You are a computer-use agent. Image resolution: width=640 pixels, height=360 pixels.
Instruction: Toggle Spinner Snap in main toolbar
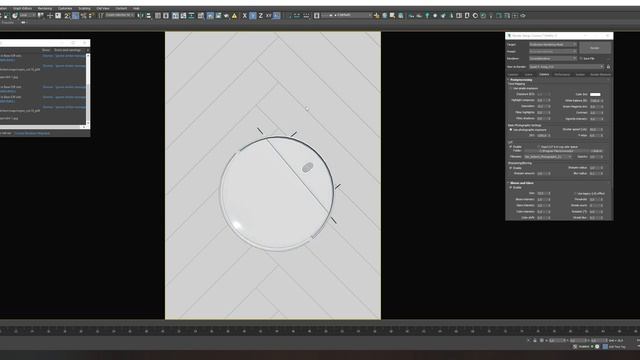tap(91, 16)
